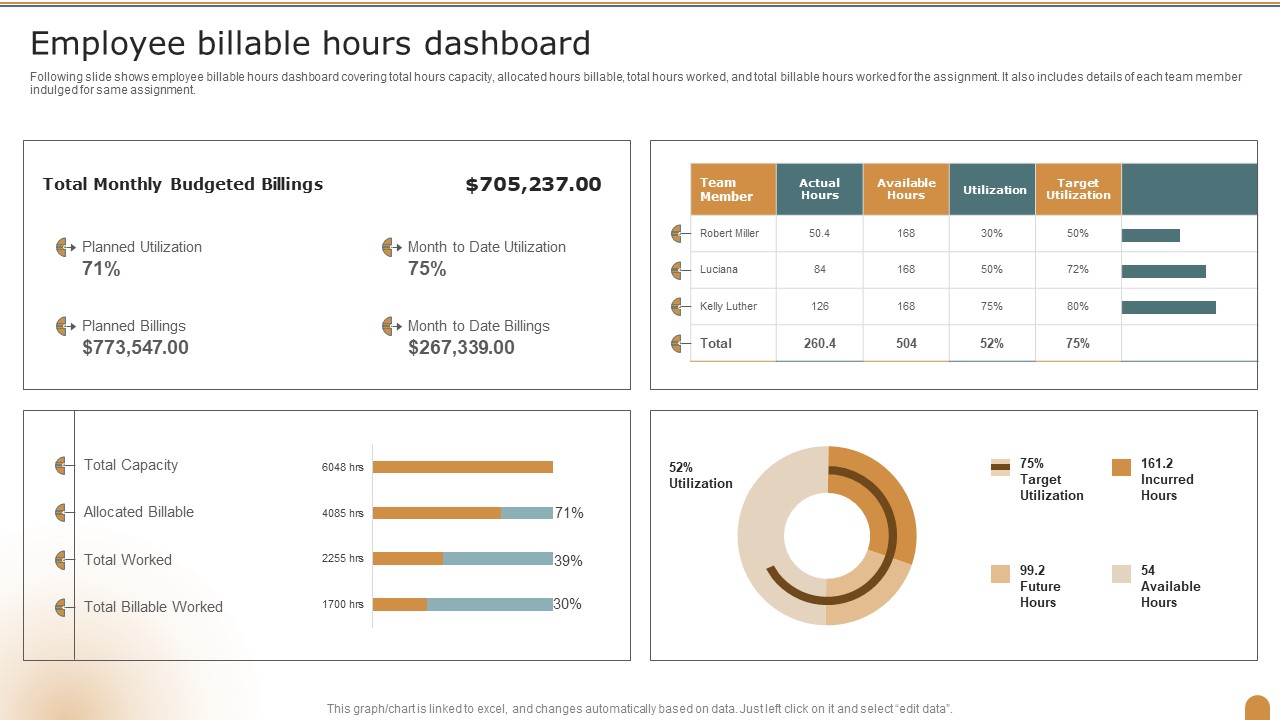1280x720 pixels.
Task: Click the 2255 hrs label
Action: point(343,558)
